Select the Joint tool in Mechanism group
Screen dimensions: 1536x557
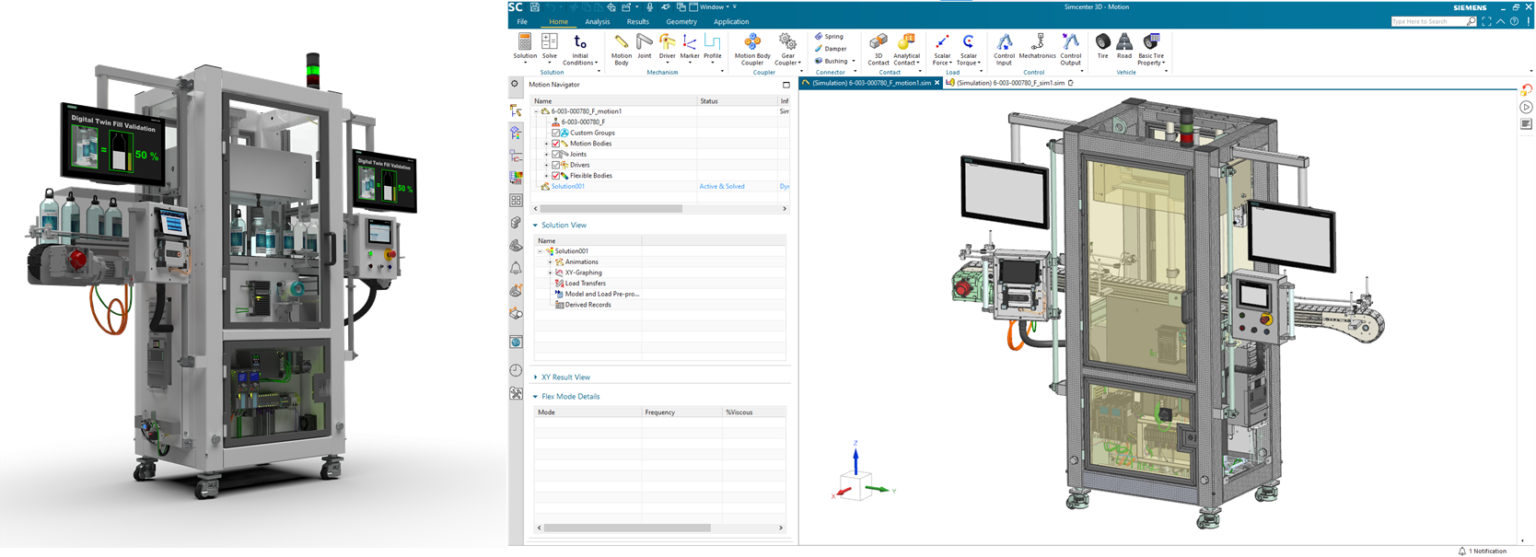644,43
